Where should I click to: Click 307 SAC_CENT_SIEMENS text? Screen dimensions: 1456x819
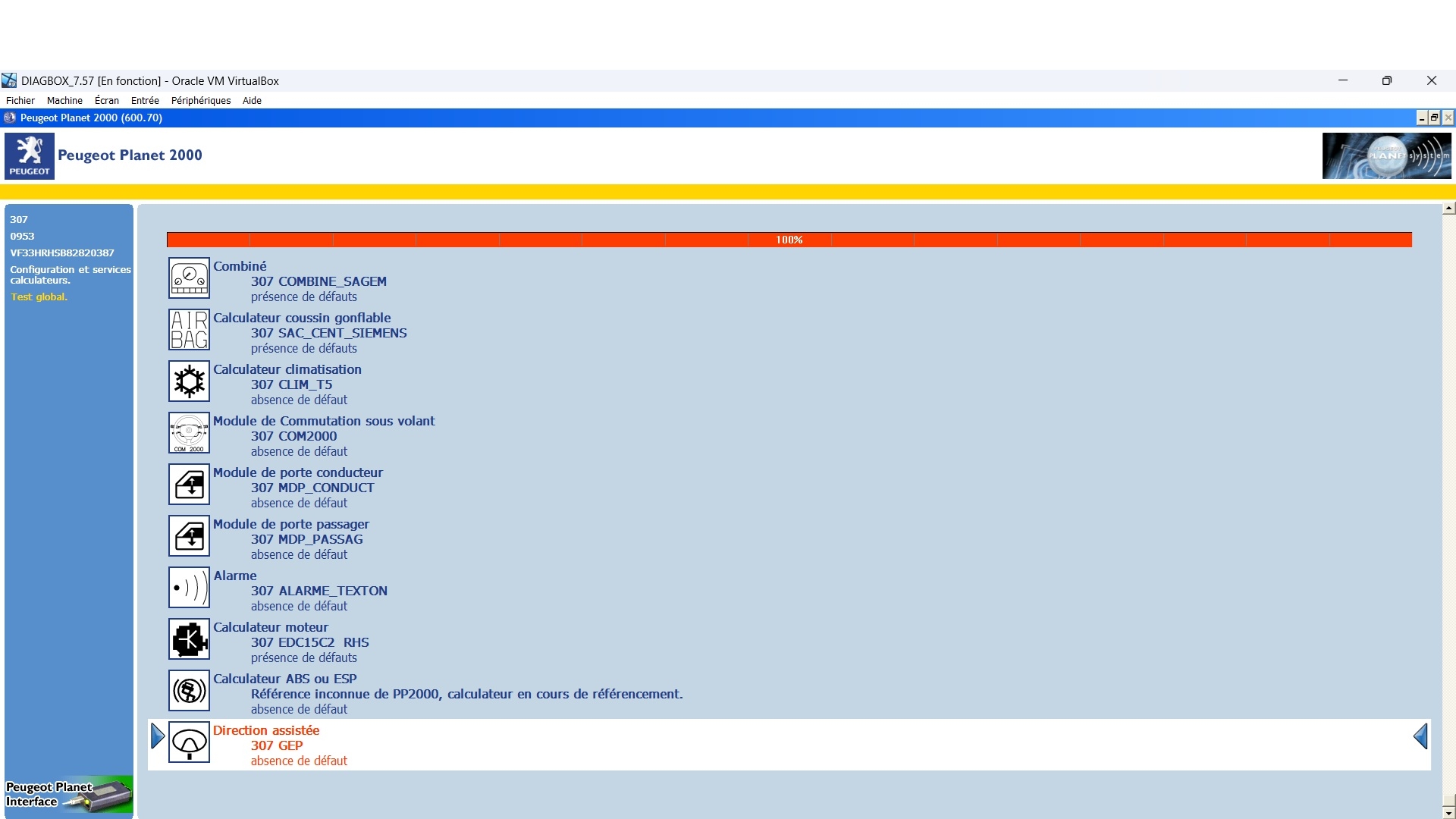click(329, 333)
